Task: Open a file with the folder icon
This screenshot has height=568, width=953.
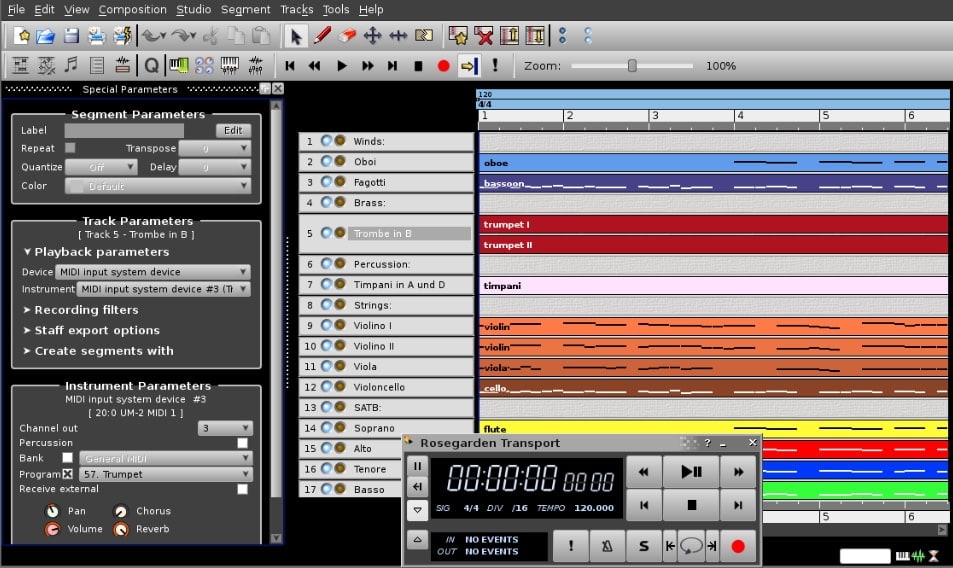Action: pyautogui.click(x=46, y=36)
